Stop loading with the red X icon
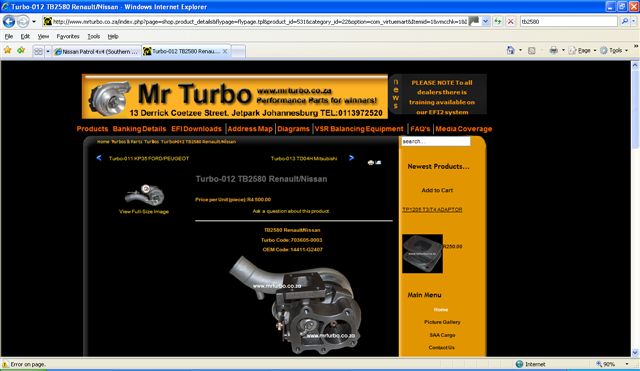Viewport: 640px width, 371px height. click(510, 21)
